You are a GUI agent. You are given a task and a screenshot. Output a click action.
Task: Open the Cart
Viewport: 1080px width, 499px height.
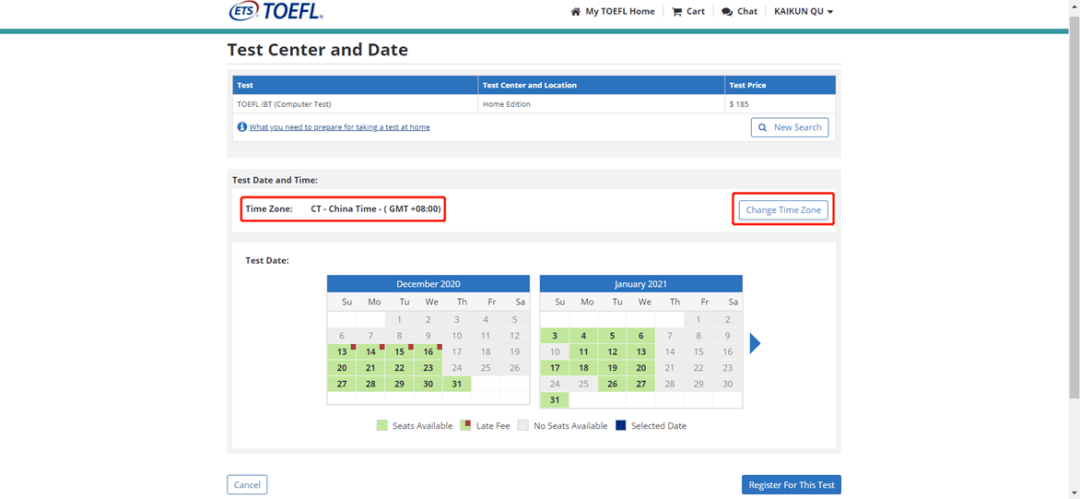click(688, 12)
